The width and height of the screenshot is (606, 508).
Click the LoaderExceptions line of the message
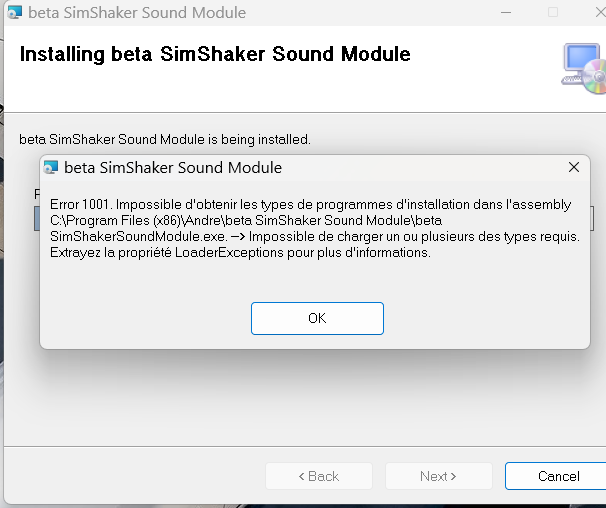tap(240, 252)
